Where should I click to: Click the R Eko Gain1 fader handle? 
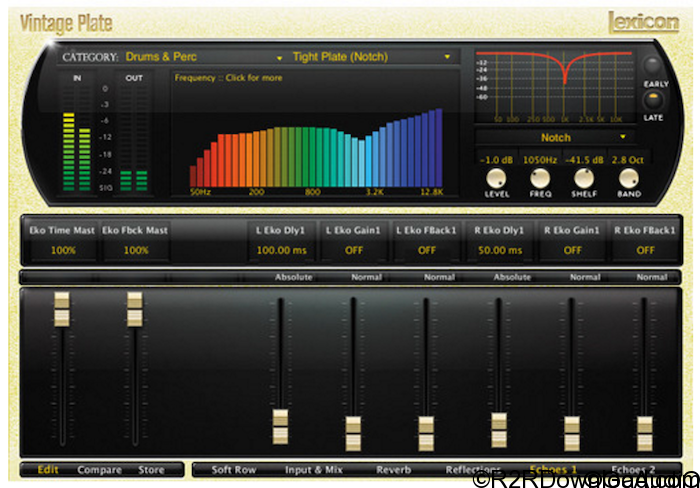571,433
